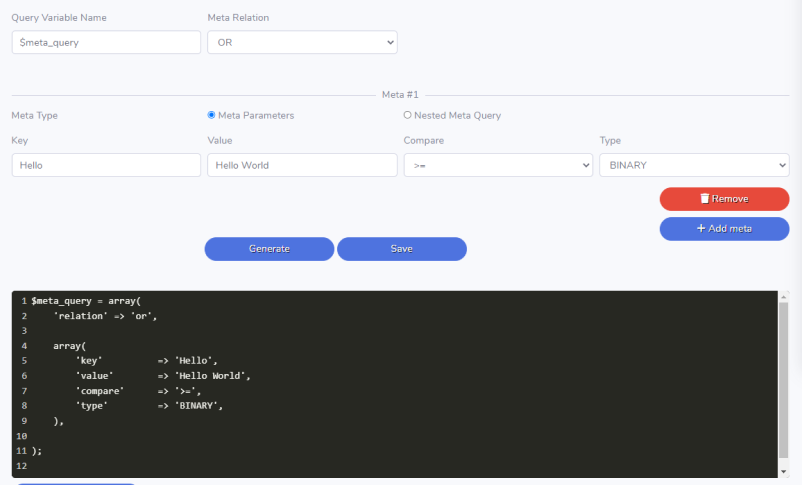Viewport: 802px width, 485px height.
Task: Click the code editor scrollbar thumb
Action: tap(783, 380)
